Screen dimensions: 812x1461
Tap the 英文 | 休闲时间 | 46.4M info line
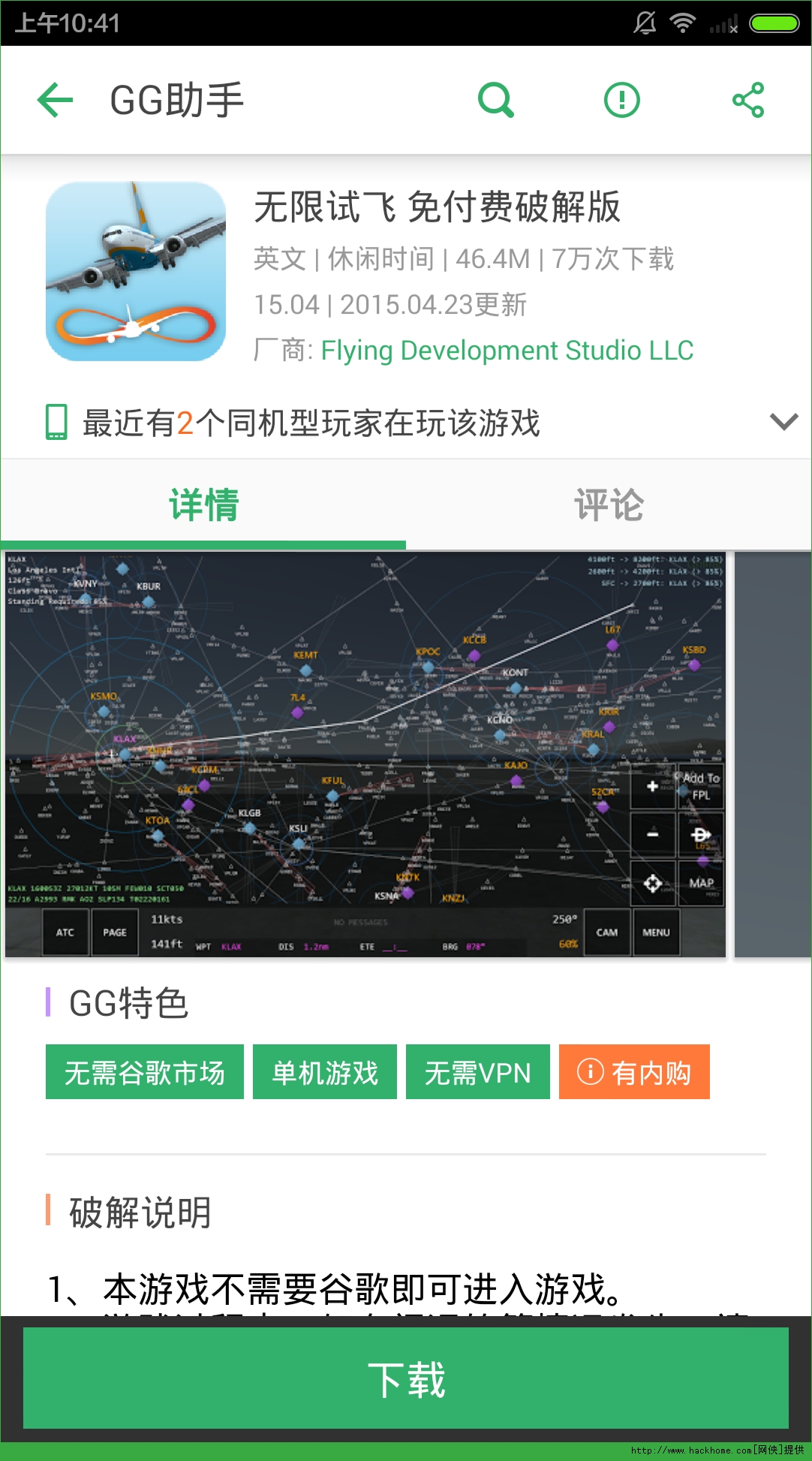(x=464, y=259)
